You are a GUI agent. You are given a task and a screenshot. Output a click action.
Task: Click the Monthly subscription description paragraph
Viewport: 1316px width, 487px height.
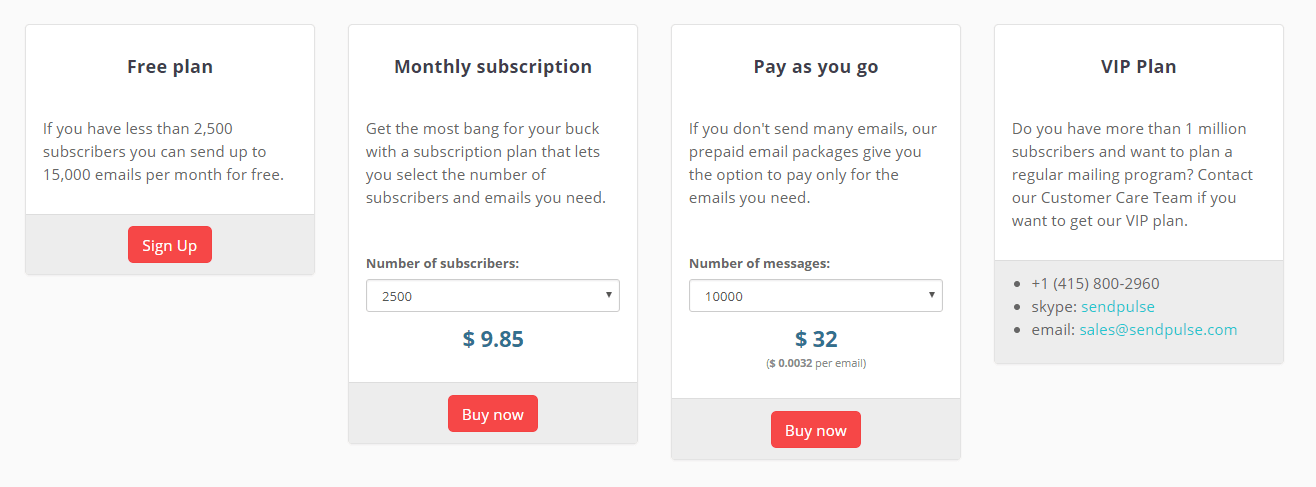point(486,163)
